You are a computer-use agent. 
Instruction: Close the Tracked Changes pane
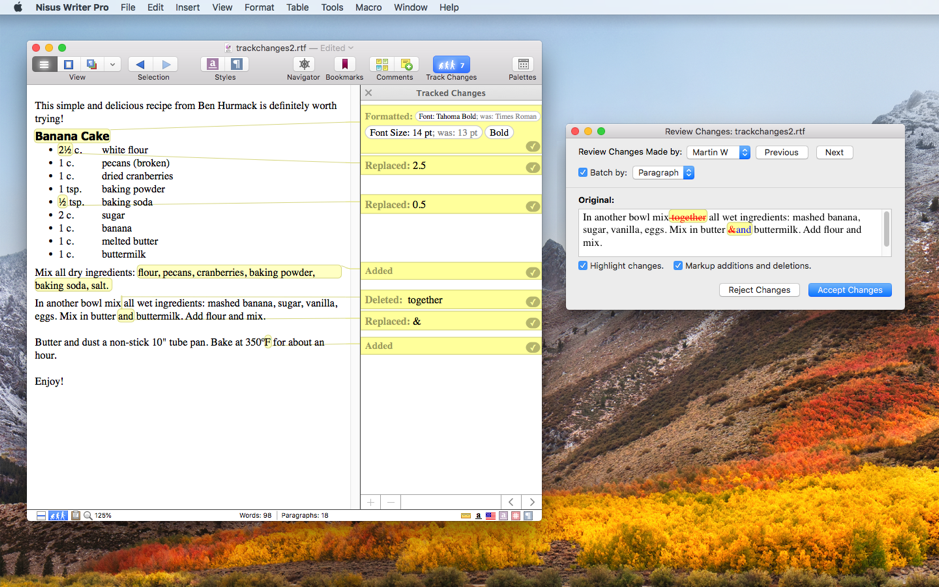pos(368,93)
